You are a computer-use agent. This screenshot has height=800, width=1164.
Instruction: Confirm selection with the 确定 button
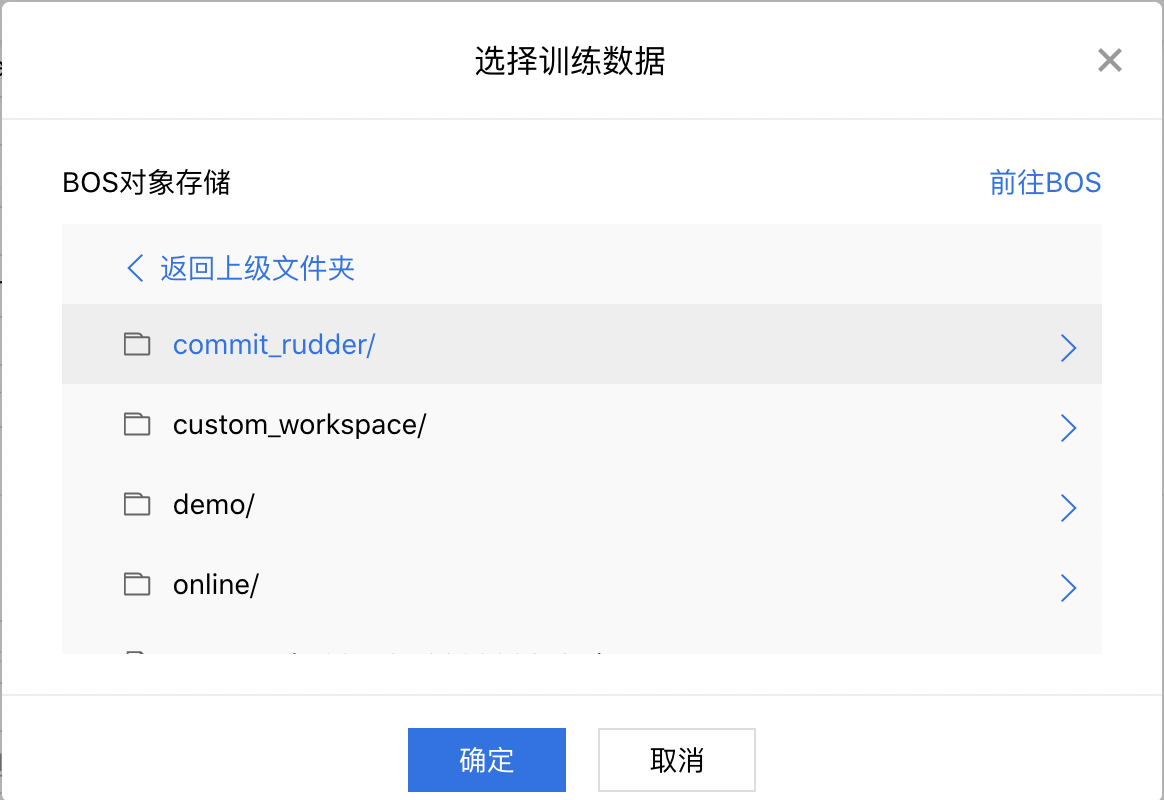point(487,760)
